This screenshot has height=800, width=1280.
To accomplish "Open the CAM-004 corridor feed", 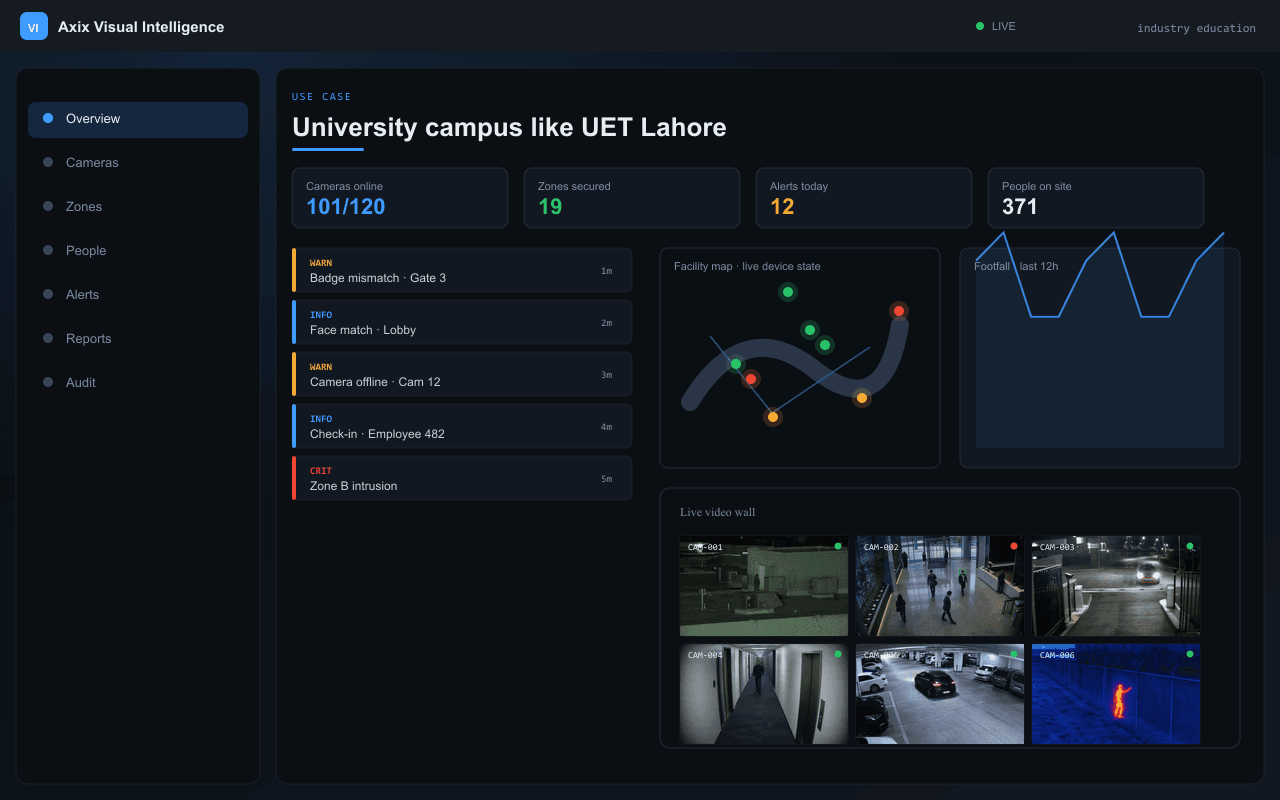I will [x=764, y=694].
